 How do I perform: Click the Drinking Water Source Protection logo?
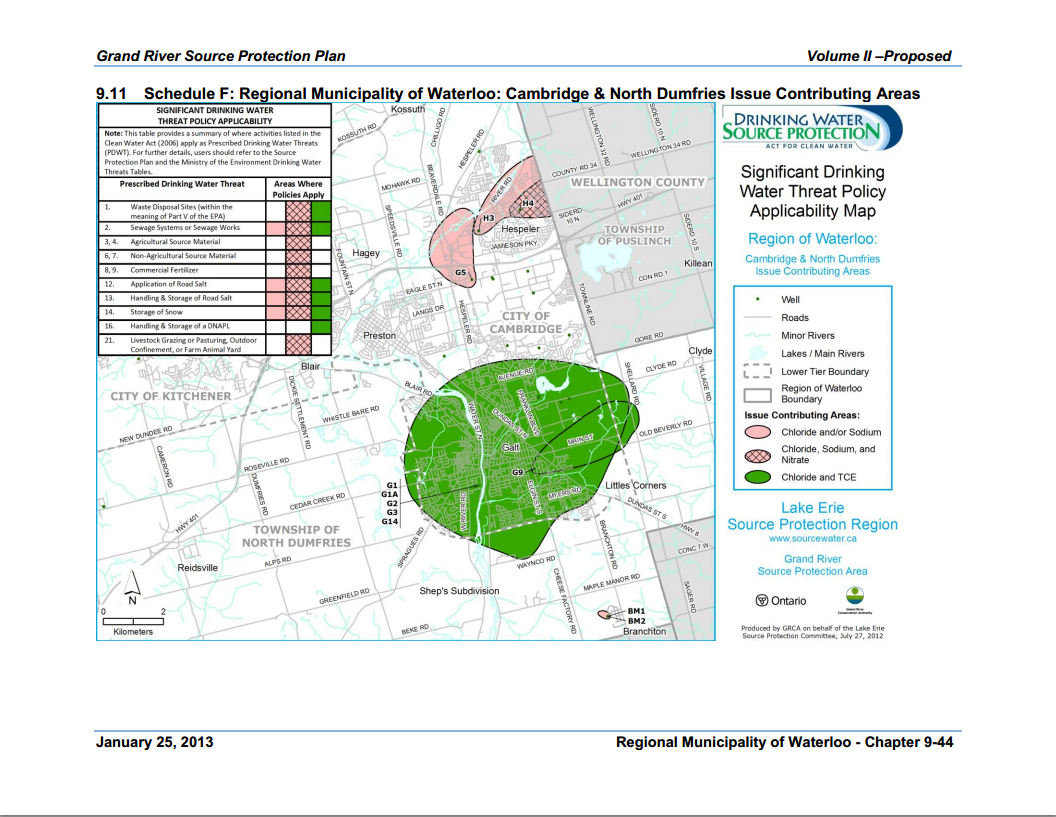pos(812,128)
